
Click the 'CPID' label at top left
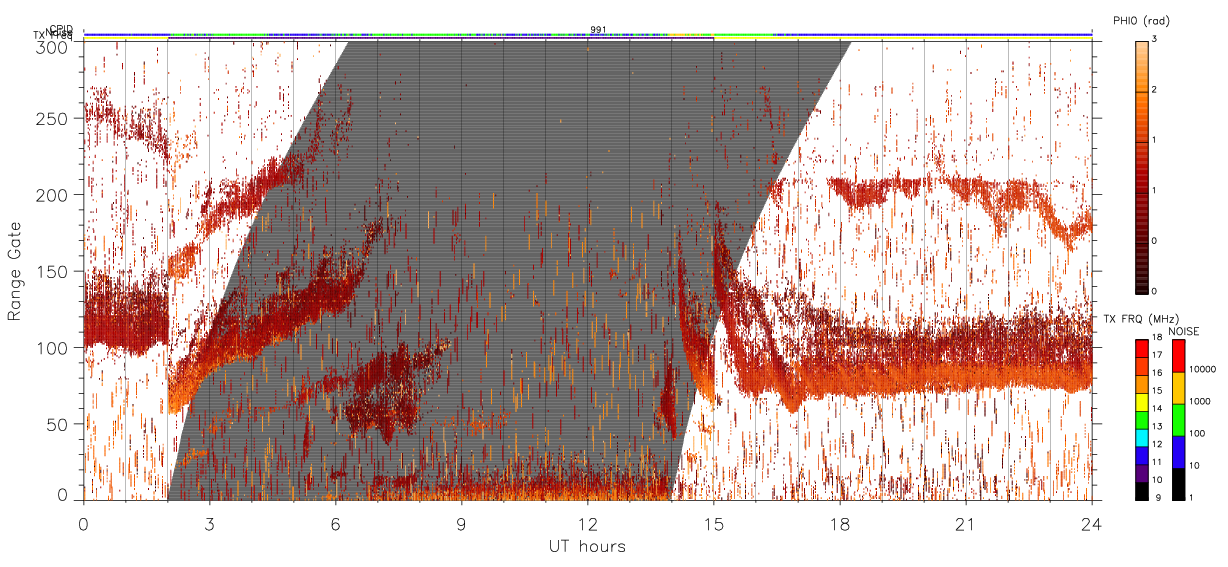coord(63,29)
